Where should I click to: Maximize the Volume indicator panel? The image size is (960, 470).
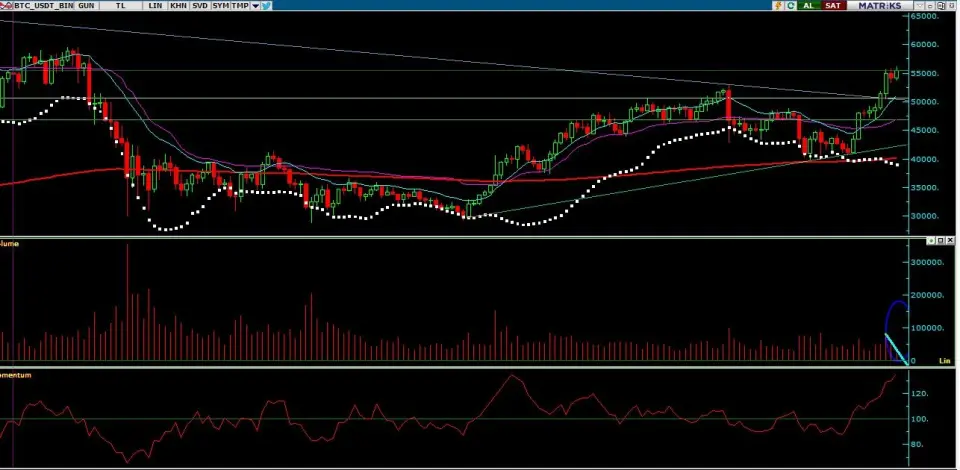point(941,241)
